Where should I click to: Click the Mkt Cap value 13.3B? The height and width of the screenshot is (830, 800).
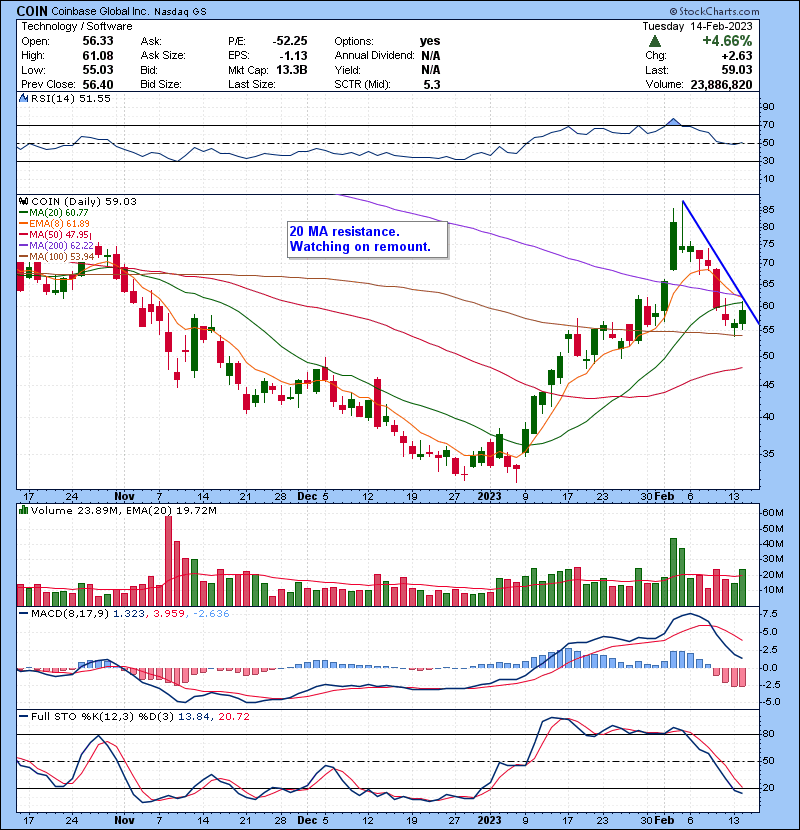point(292,70)
